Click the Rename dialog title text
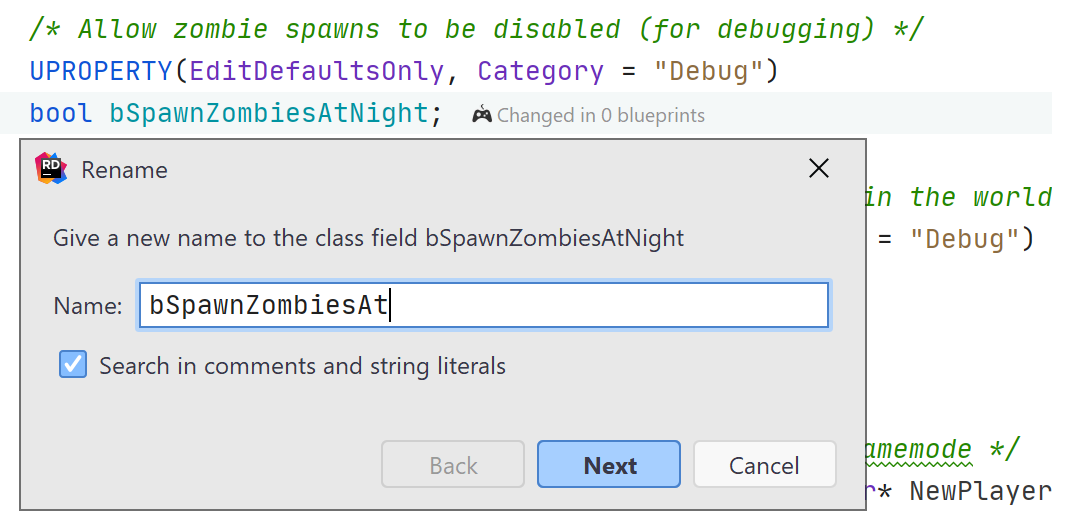 click(124, 170)
